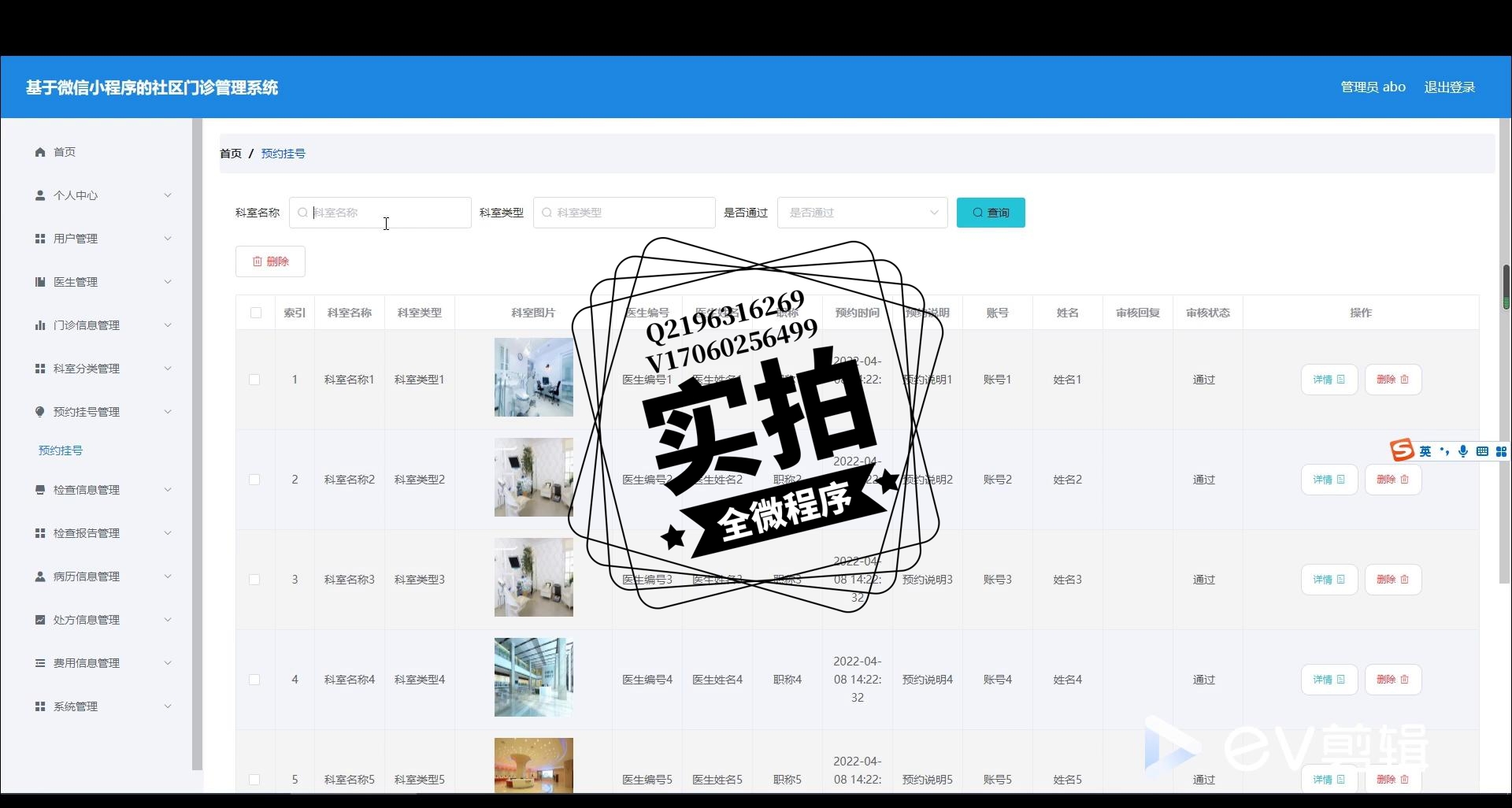1512x808 pixels.
Task: Focus the 科室名称 search input
Action: point(380,213)
